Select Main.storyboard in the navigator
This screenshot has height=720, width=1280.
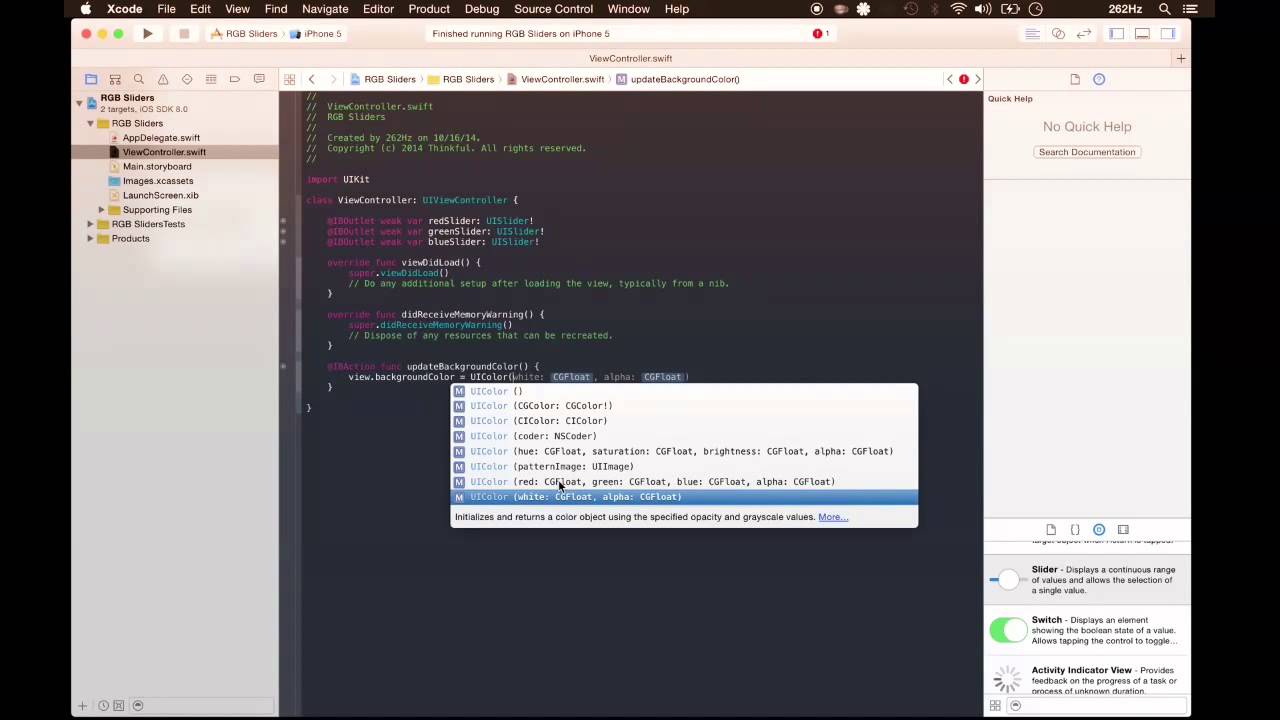(157, 167)
